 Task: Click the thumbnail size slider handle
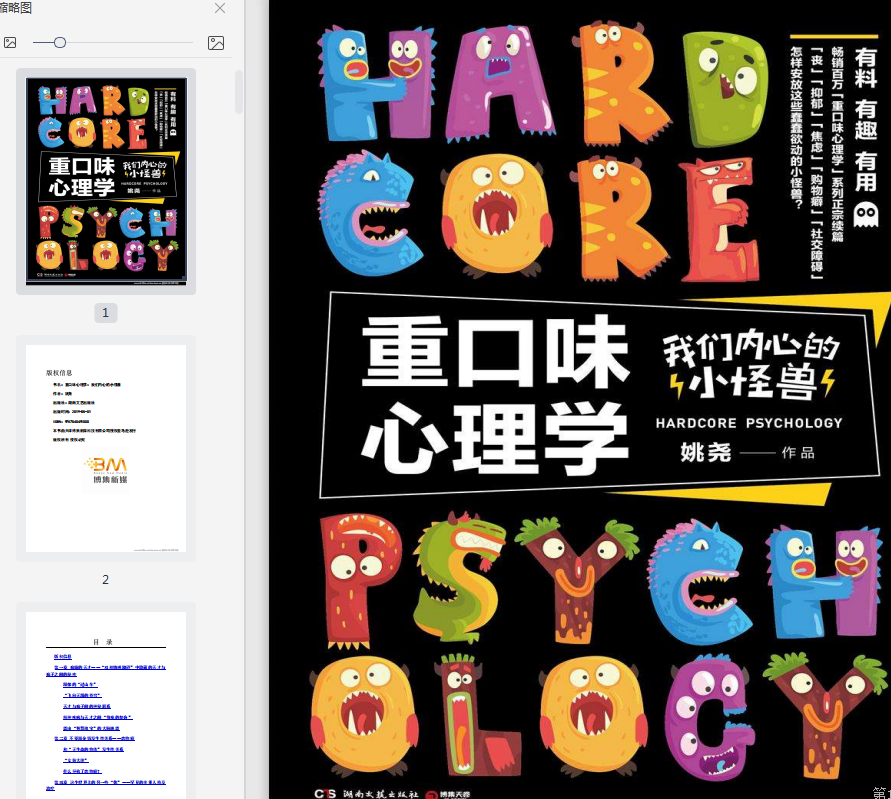pos(60,43)
